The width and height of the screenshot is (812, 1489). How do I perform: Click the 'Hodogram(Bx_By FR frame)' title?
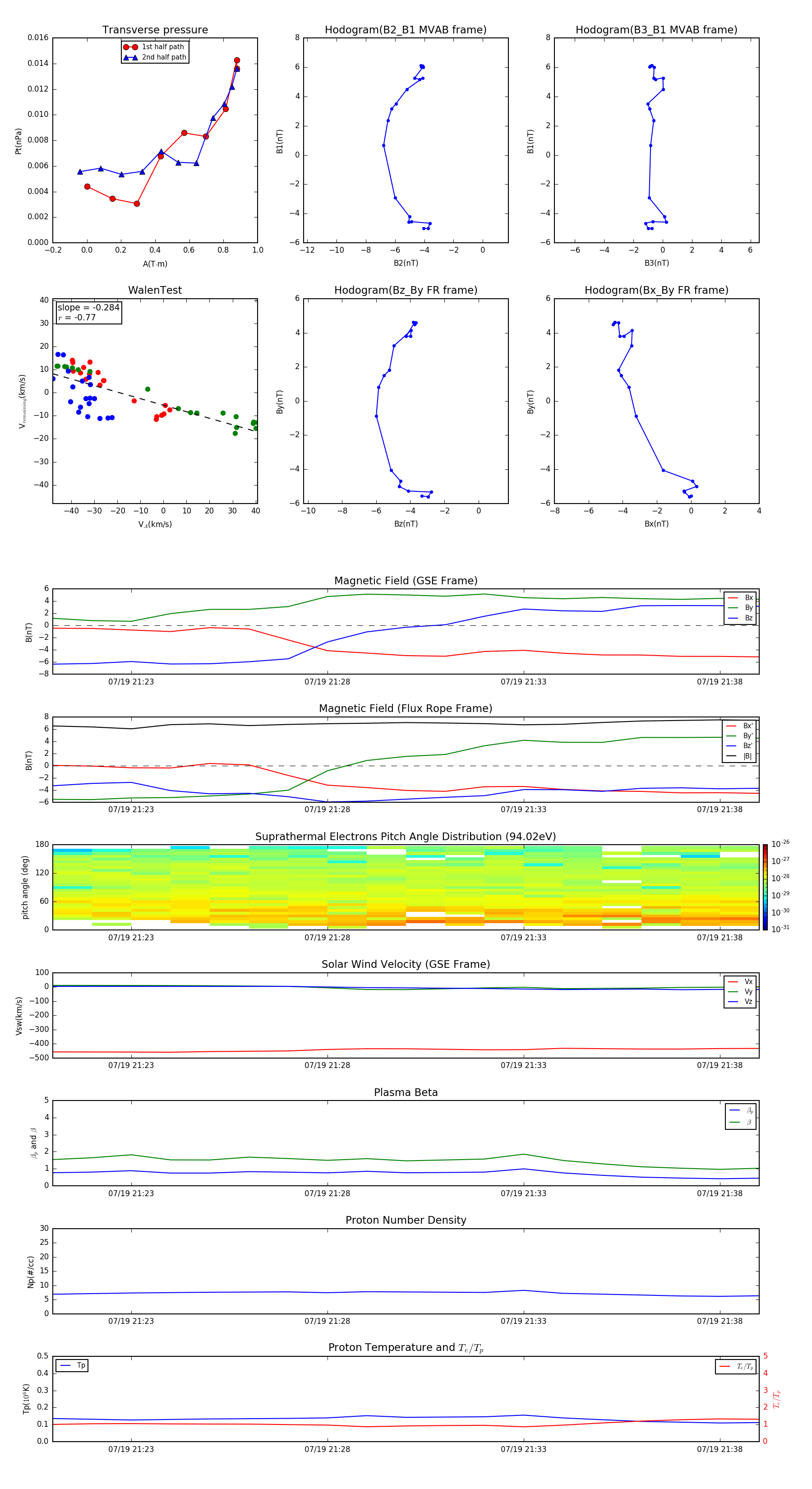pos(656,290)
